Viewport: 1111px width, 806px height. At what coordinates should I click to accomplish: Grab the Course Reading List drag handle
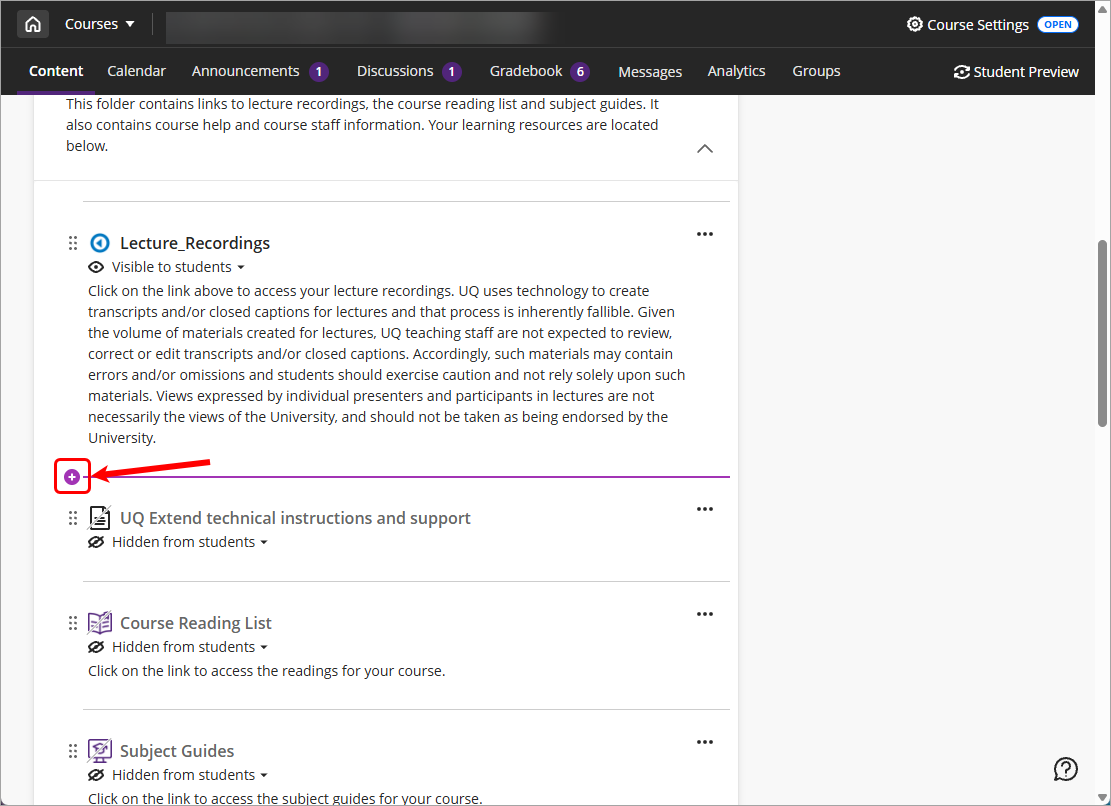pos(72,623)
